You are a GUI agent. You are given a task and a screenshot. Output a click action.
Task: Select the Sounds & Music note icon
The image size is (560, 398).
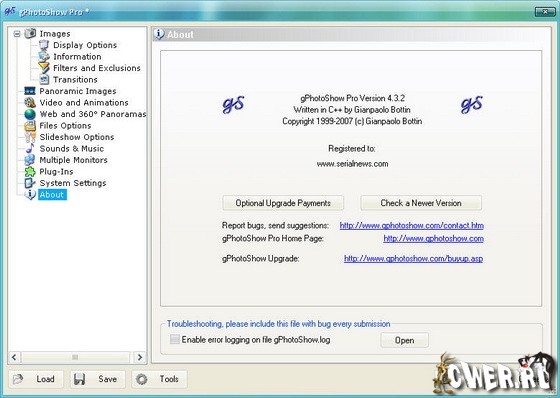point(30,148)
